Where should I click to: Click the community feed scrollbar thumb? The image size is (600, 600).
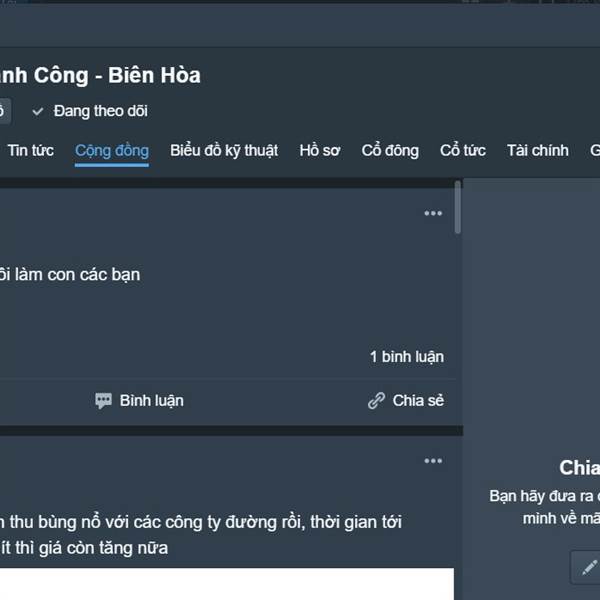(x=458, y=207)
